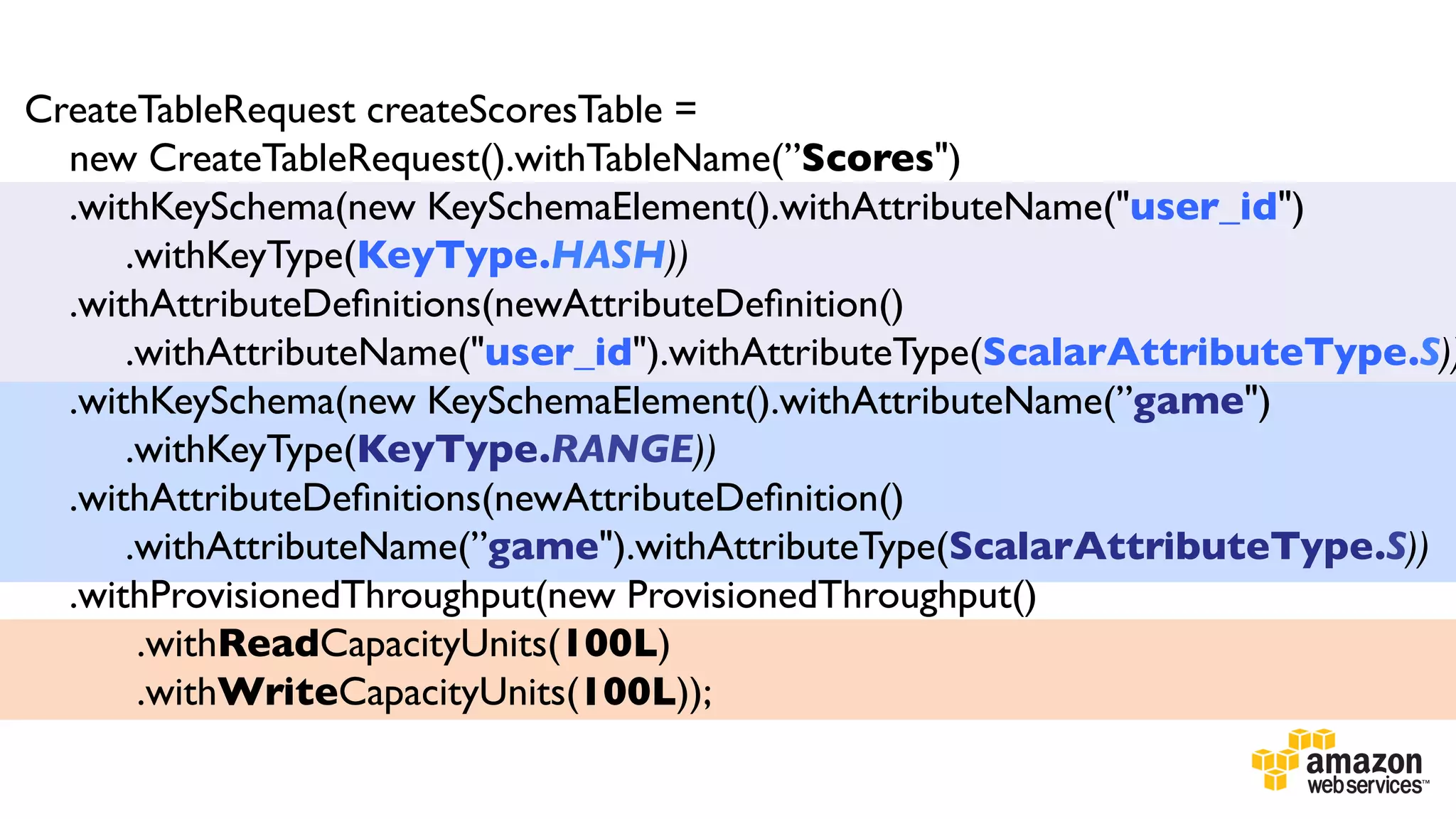Click "CreateTableRequest createScoresTable =" first line
The height and width of the screenshot is (819, 1456).
tap(360, 110)
